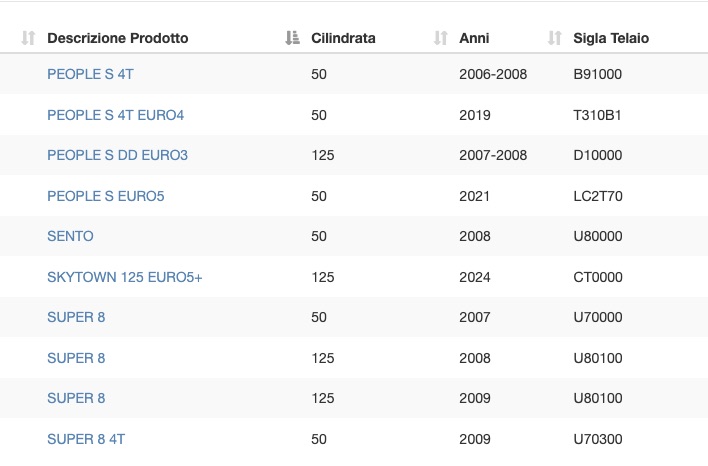Sort by Descrizione Prodotto using arrows icon
The width and height of the screenshot is (708, 466).
pos(28,38)
